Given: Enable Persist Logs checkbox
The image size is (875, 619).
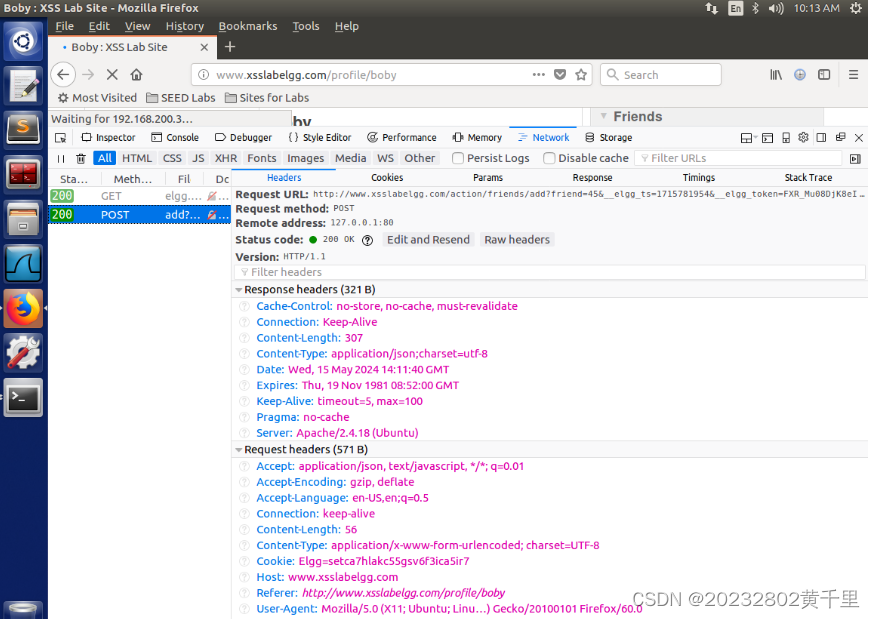Looking at the screenshot, I should 458,158.
